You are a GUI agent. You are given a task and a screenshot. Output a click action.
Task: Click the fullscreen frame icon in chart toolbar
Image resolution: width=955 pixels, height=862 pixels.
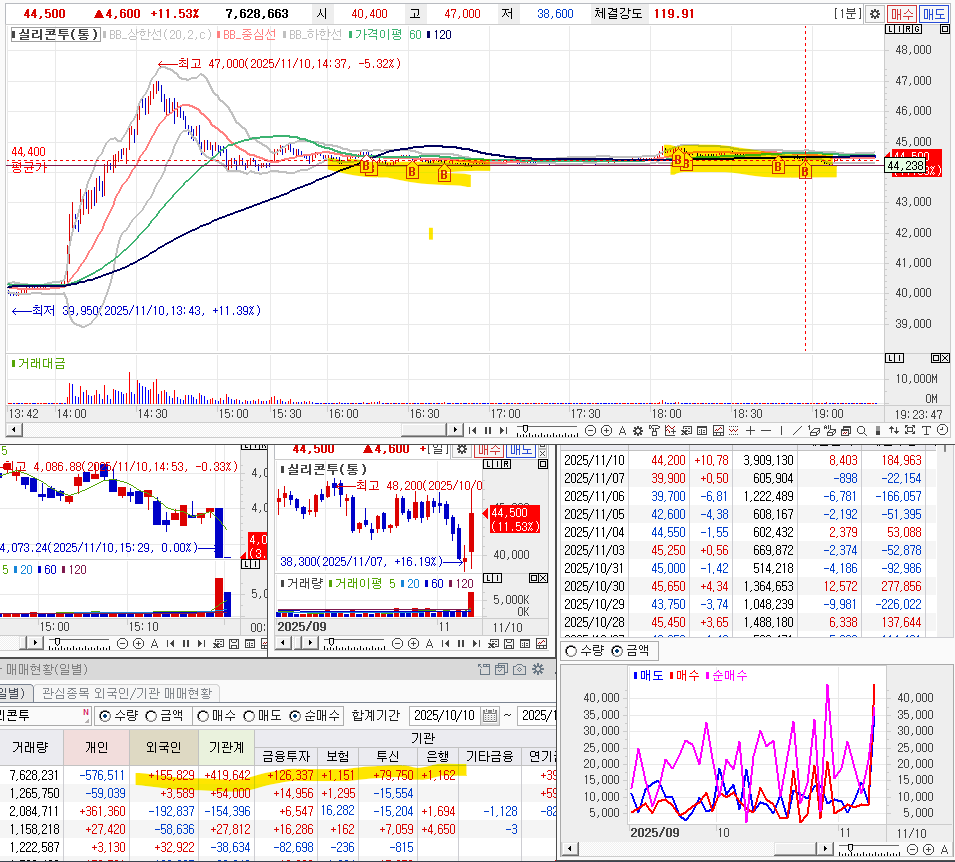[910, 430]
